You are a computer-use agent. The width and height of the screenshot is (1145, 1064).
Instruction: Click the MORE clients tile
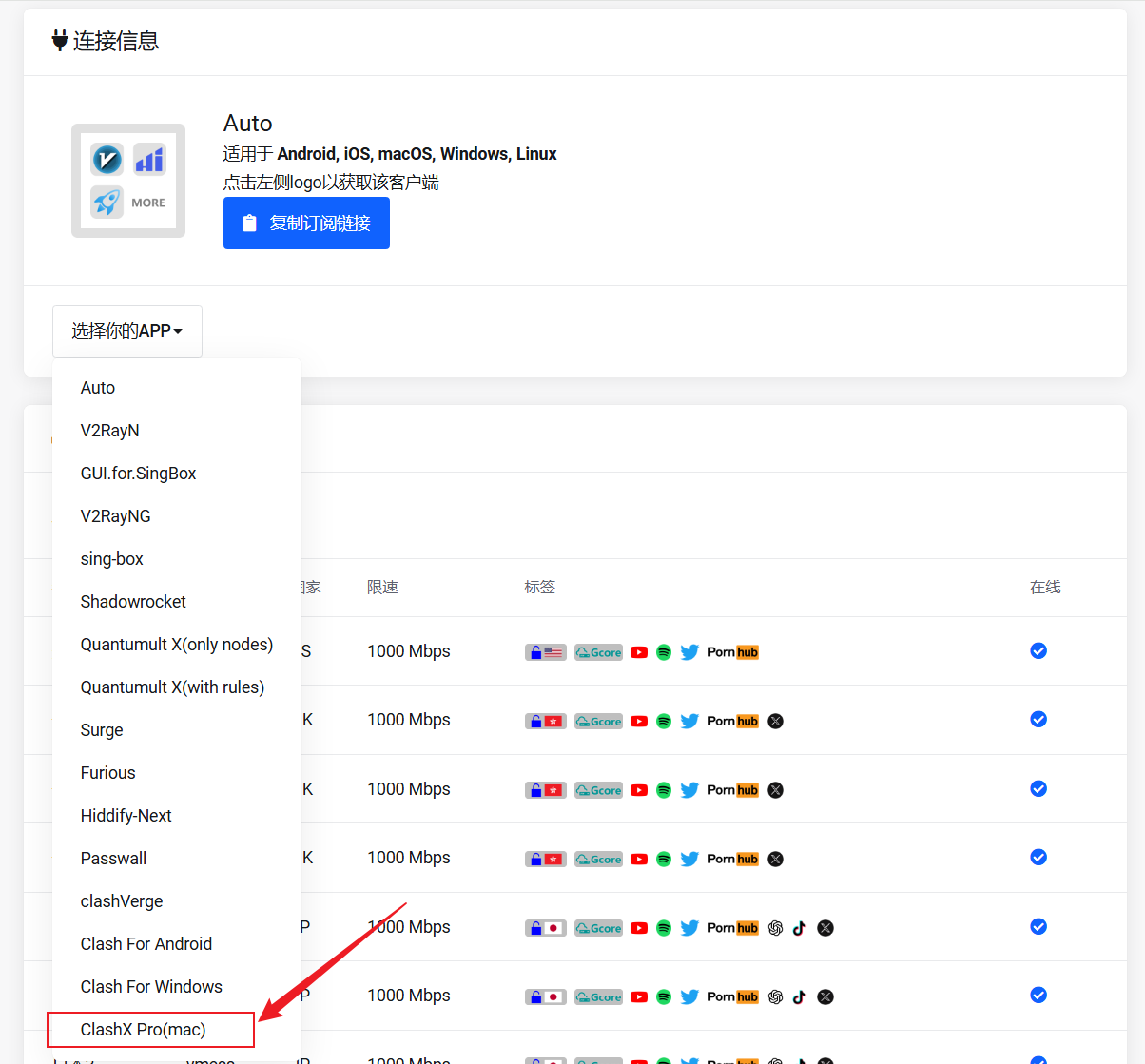148,203
